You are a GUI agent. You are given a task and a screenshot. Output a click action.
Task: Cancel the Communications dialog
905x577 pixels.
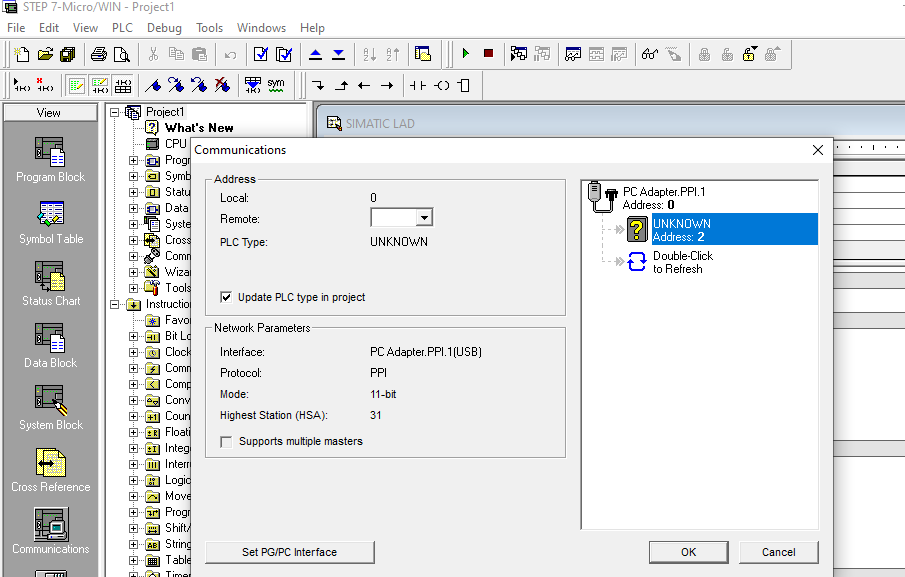(x=778, y=552)
